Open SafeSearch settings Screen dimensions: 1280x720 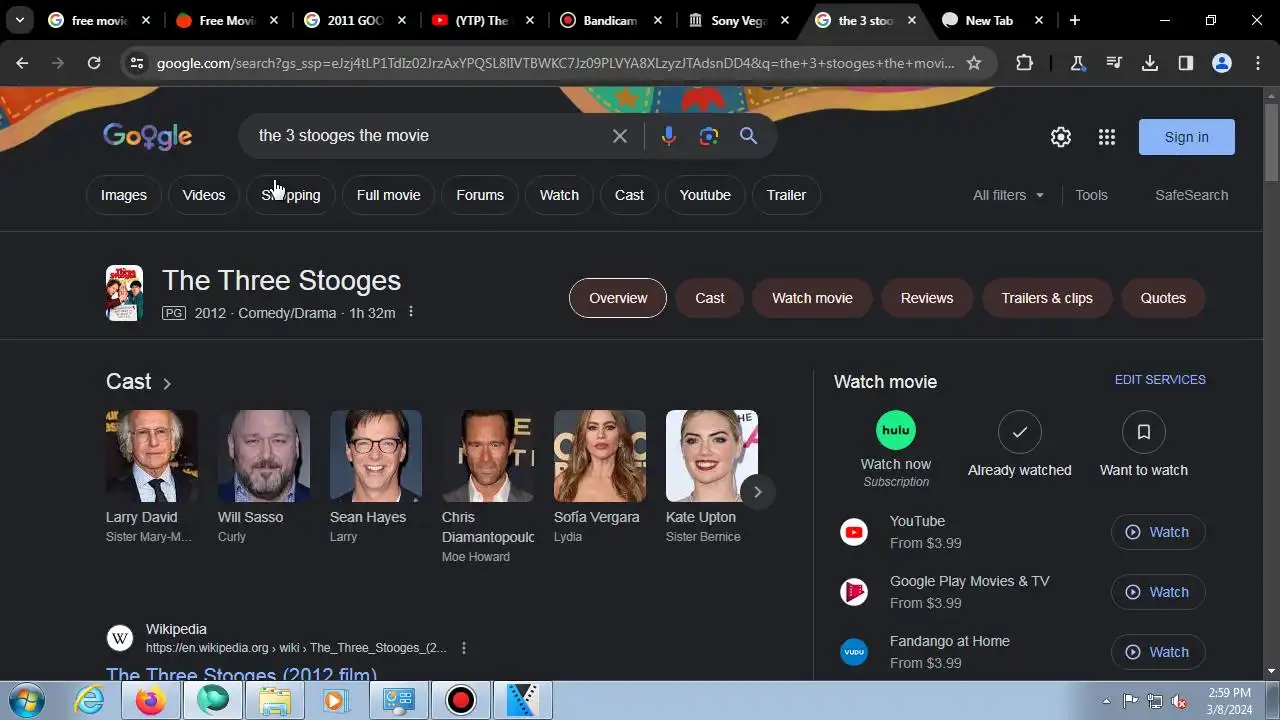[x=1191, y=195]
